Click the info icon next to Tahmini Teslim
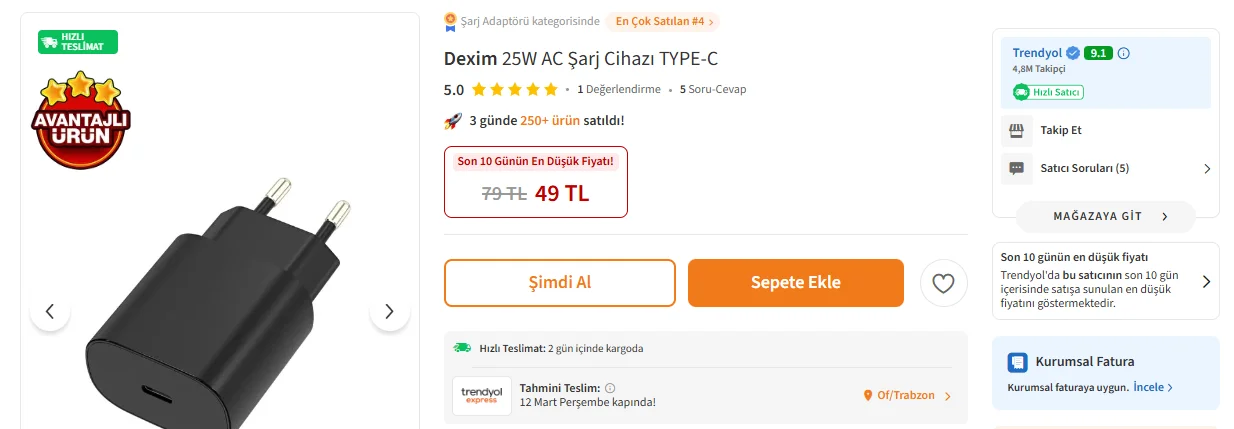The image size is (1234, 429). point(610,388)
